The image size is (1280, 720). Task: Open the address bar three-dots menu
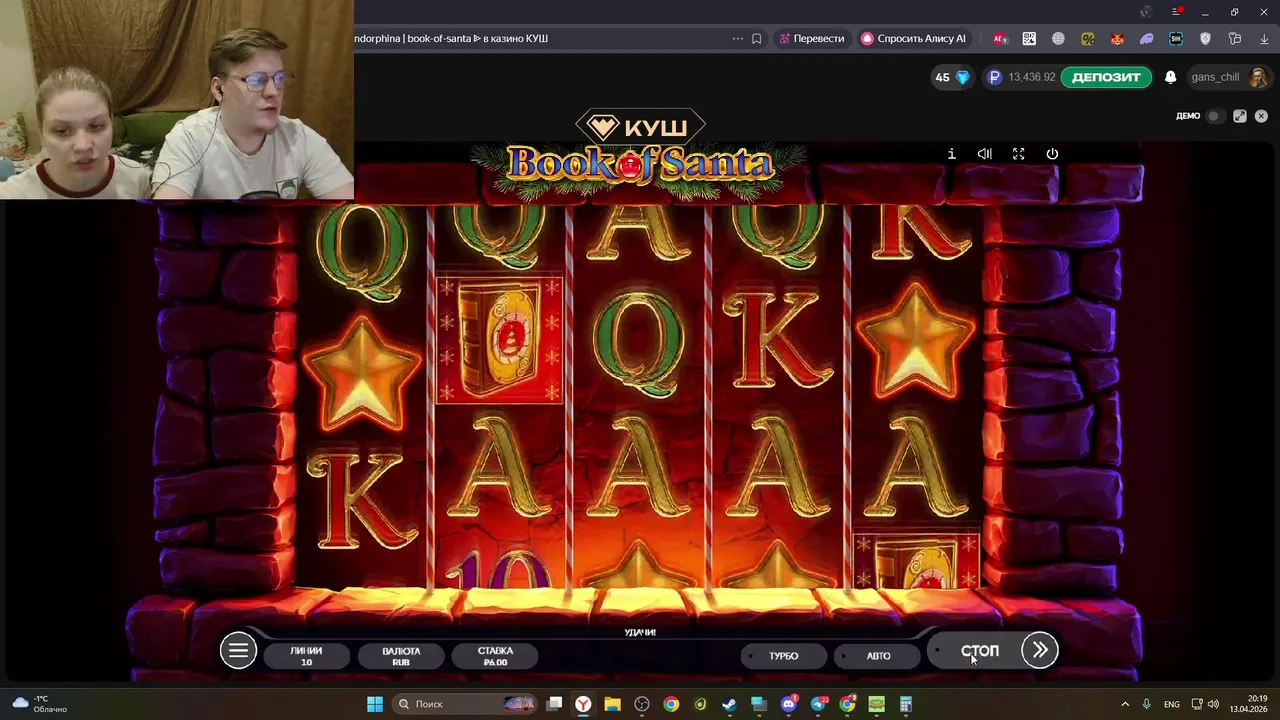click(738, 38)
